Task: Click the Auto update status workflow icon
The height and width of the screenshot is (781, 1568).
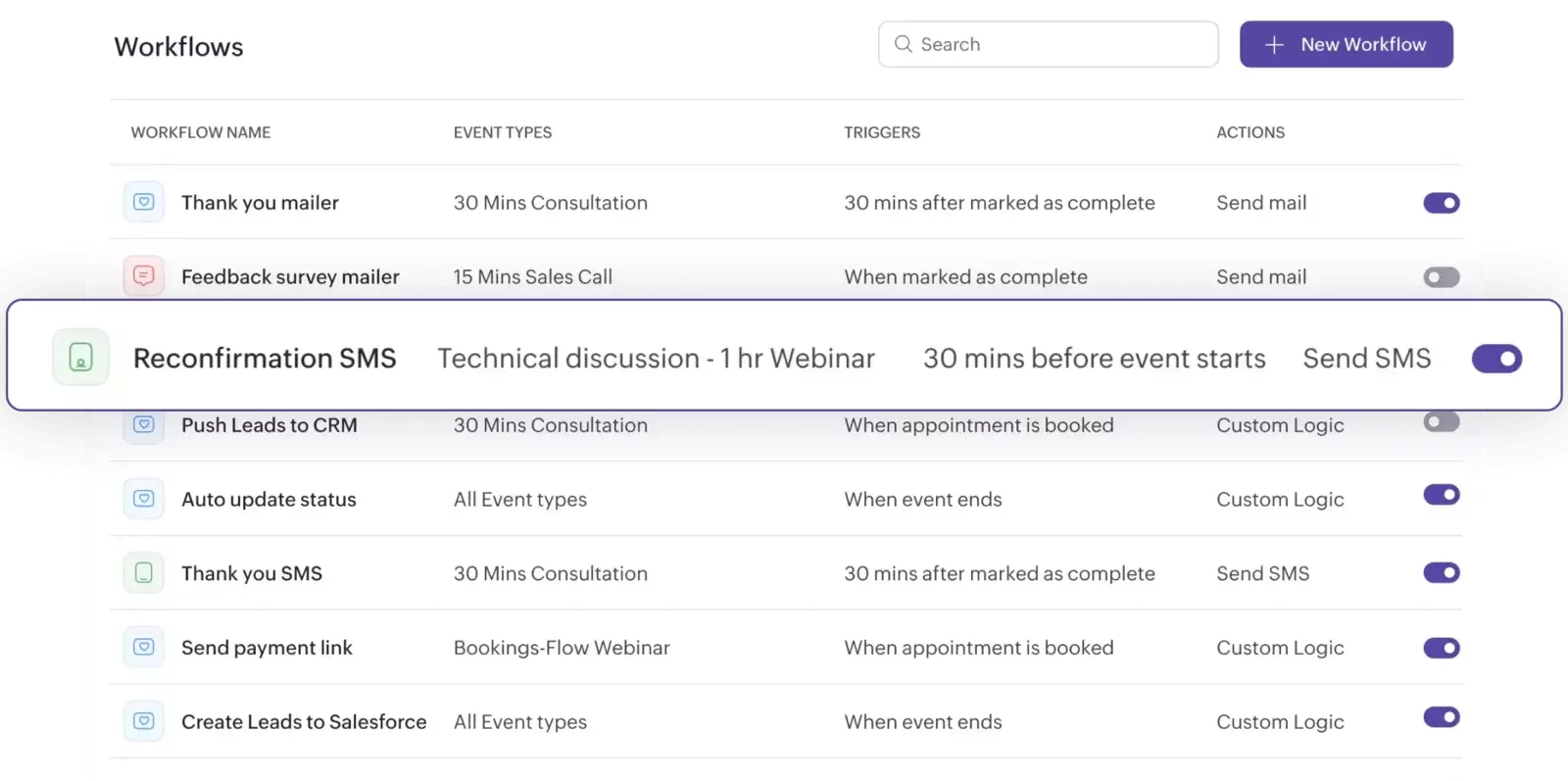Action: (143, 499)
